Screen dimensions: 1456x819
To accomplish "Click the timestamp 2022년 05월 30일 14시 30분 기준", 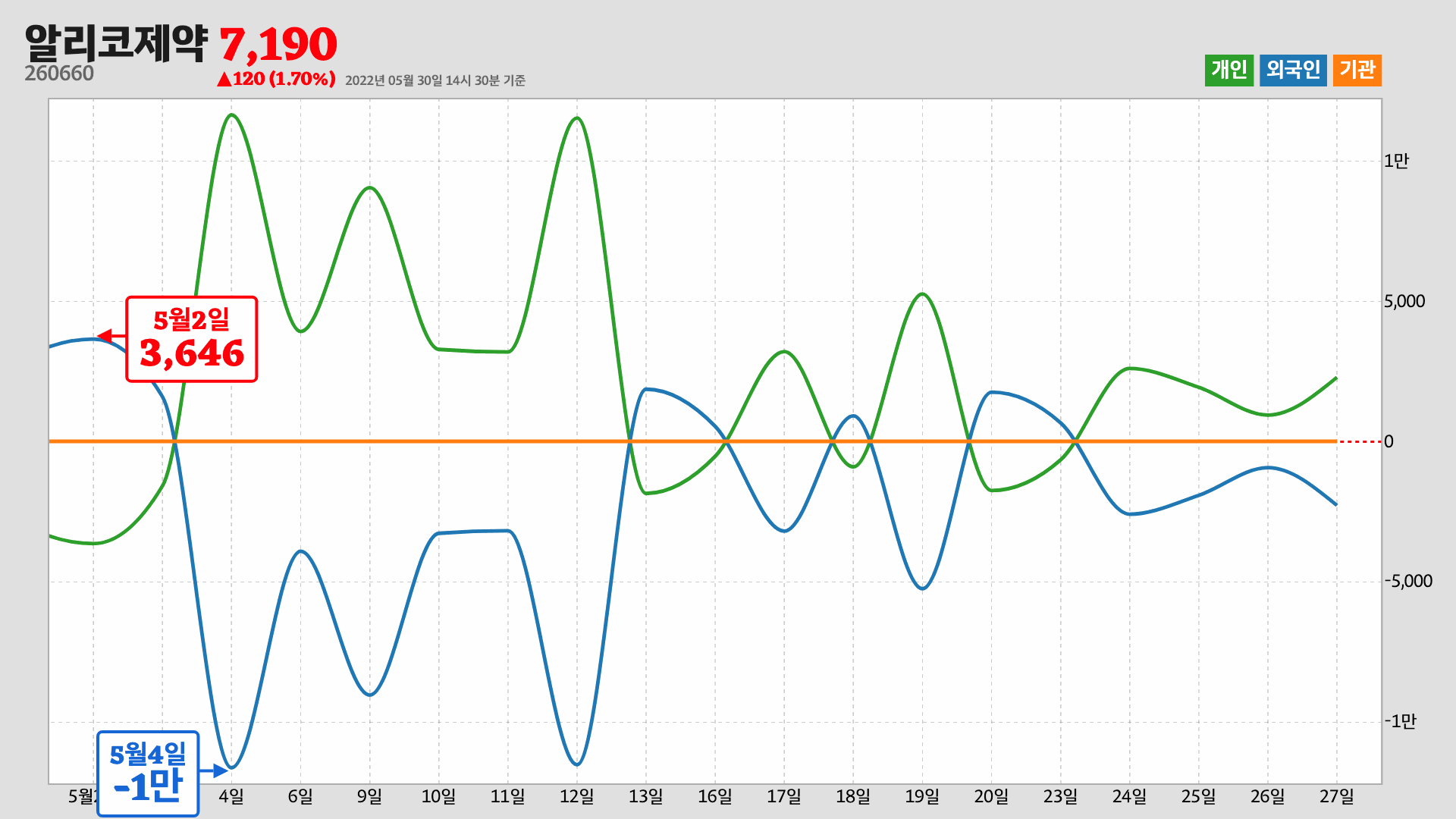I will [435, 80].
